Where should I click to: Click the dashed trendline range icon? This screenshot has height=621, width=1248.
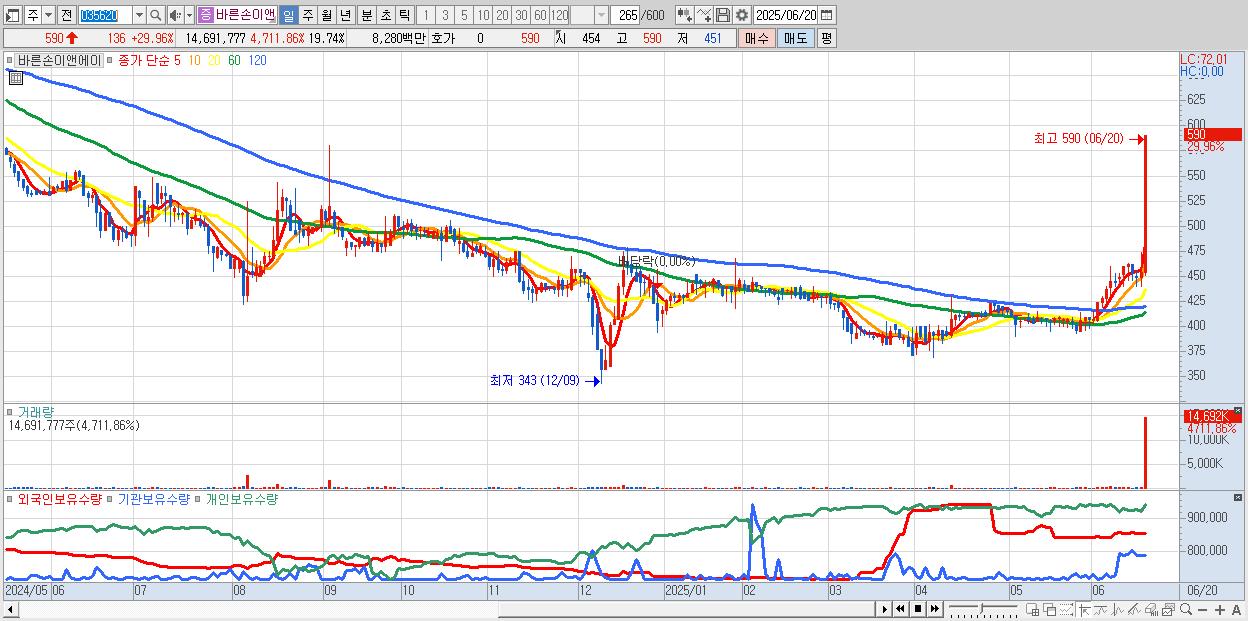click(1066, 609)
